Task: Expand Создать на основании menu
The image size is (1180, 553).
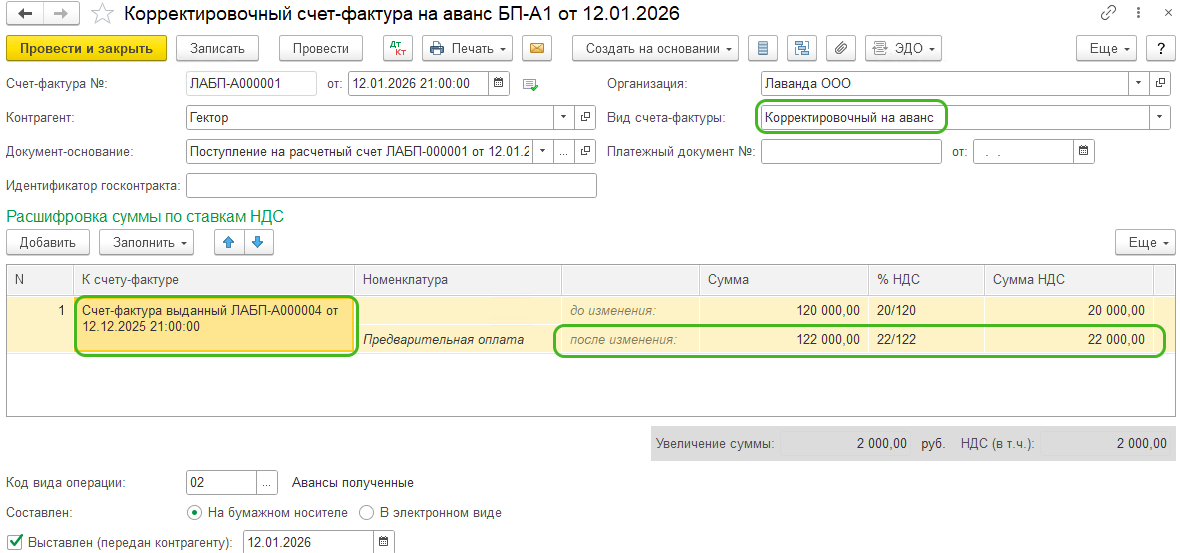Action: [655, 48]
